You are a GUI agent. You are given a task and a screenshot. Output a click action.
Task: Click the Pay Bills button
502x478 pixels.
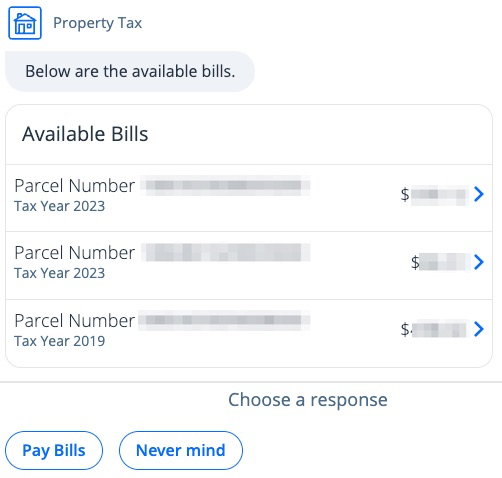point(54,450)
